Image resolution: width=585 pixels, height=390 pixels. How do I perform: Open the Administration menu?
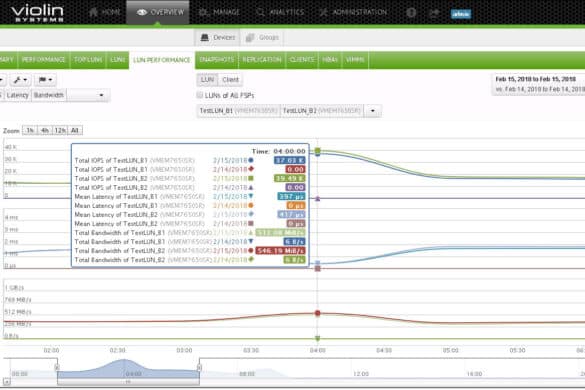point(354,12)
